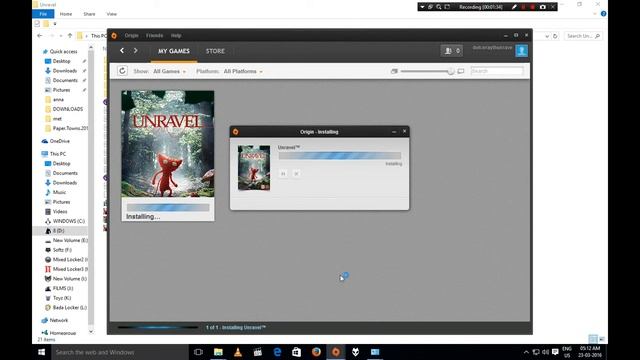Screen dimensions: 640x360
Task: Click the recorder camera snapshot icon
Action: (x=542, y=7)
